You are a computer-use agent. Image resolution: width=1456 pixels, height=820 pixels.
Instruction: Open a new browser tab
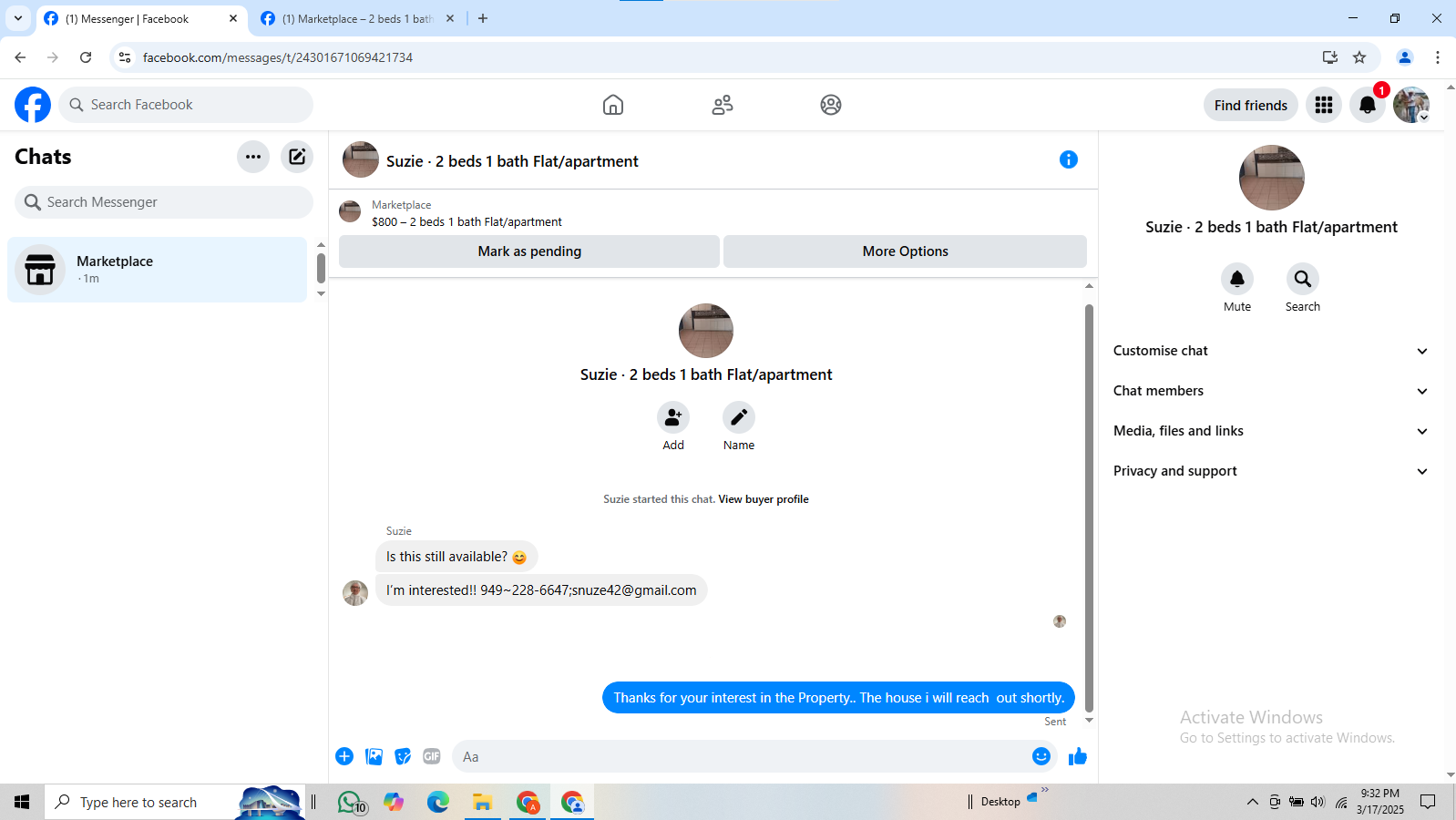pos(483,18)
